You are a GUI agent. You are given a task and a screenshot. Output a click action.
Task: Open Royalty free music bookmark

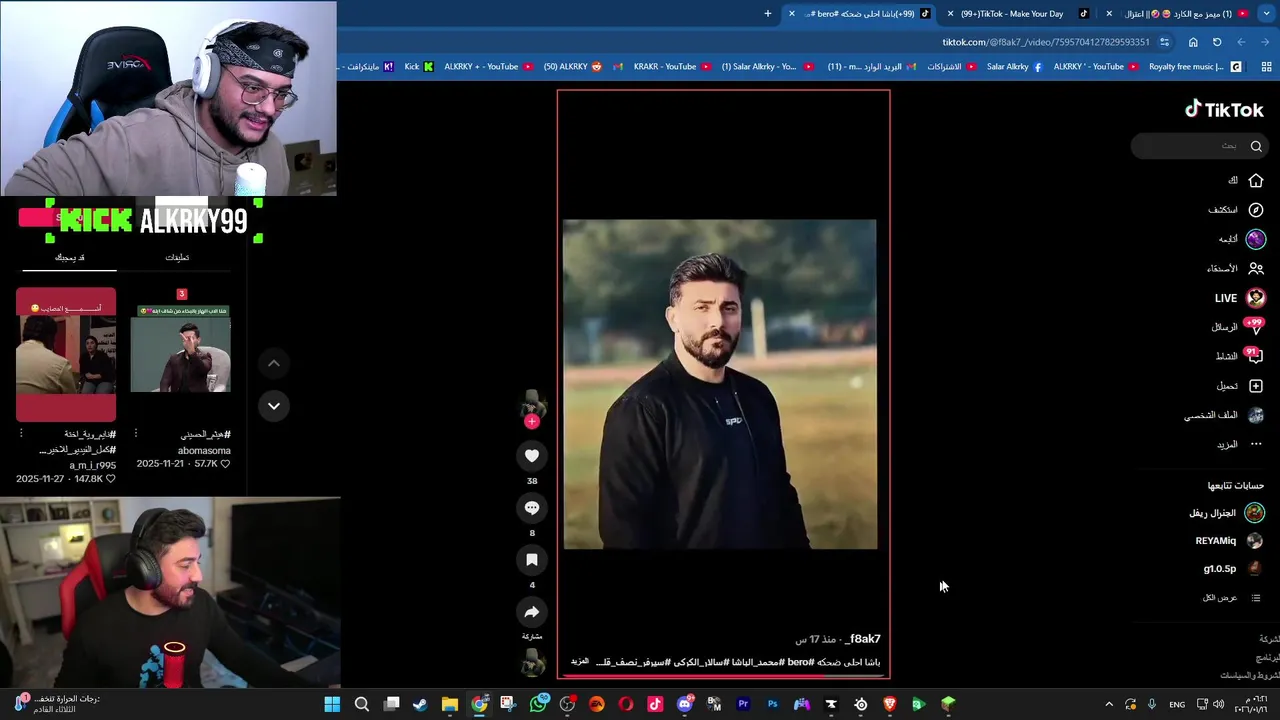[1195, 67]
